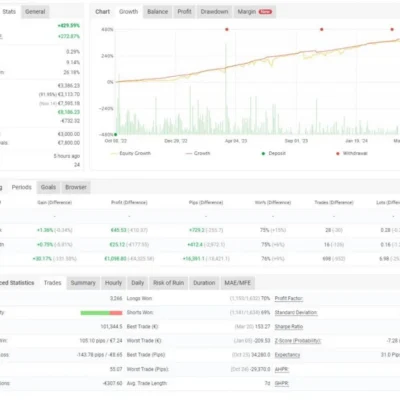Open the MAE/MFE tab
Image resolution: width=400 pixels, height=400 pixels.
[237, 283]
